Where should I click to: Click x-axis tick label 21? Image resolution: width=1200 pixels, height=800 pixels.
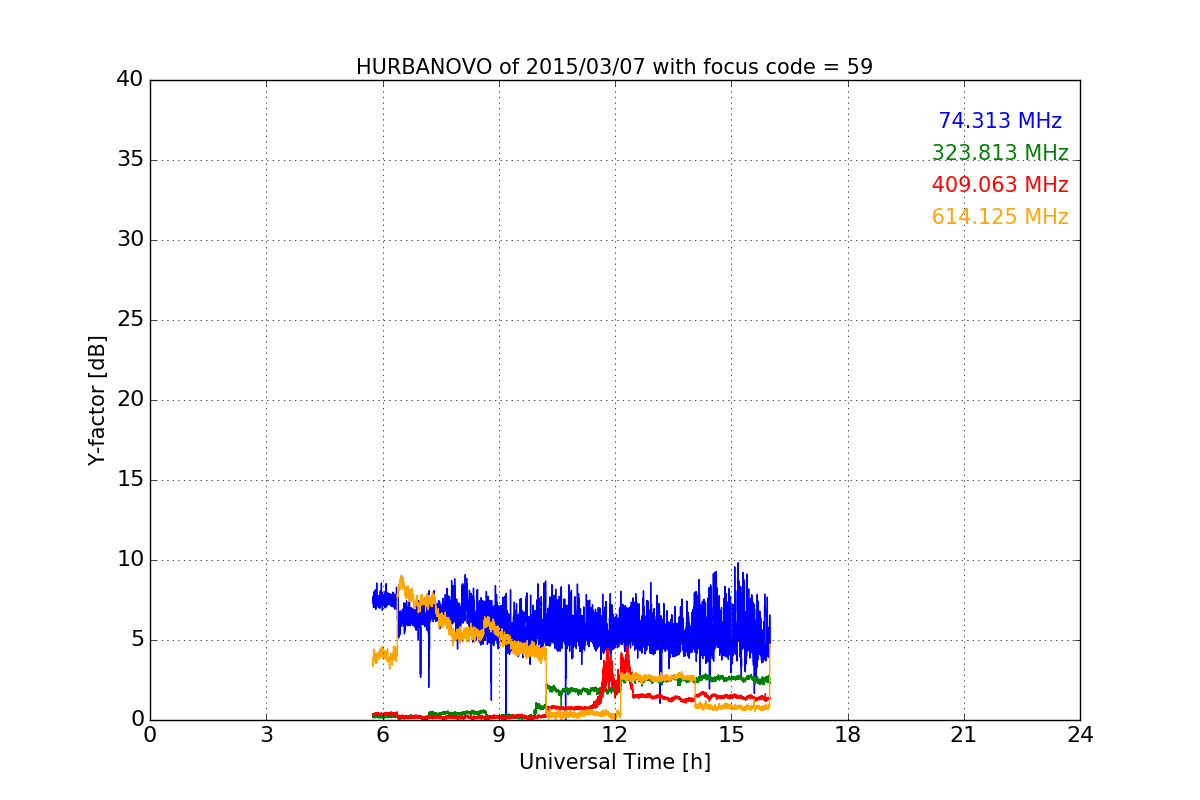tap(964, 735)
